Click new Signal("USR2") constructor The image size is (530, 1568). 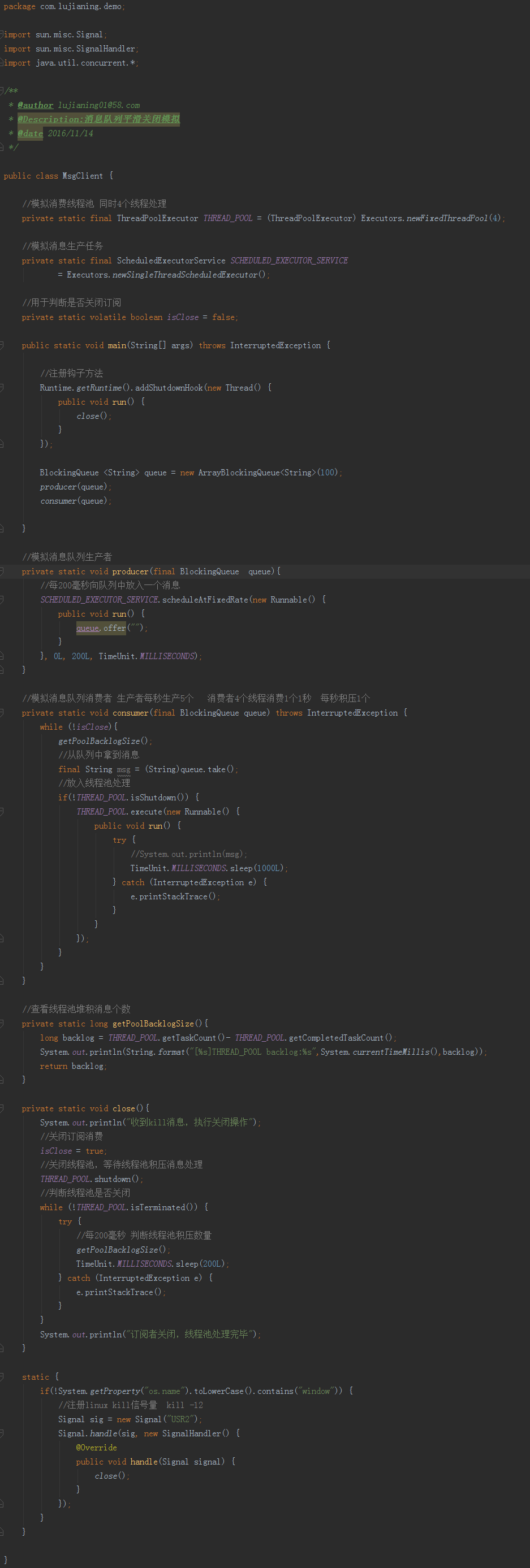tap(158, 1419)
